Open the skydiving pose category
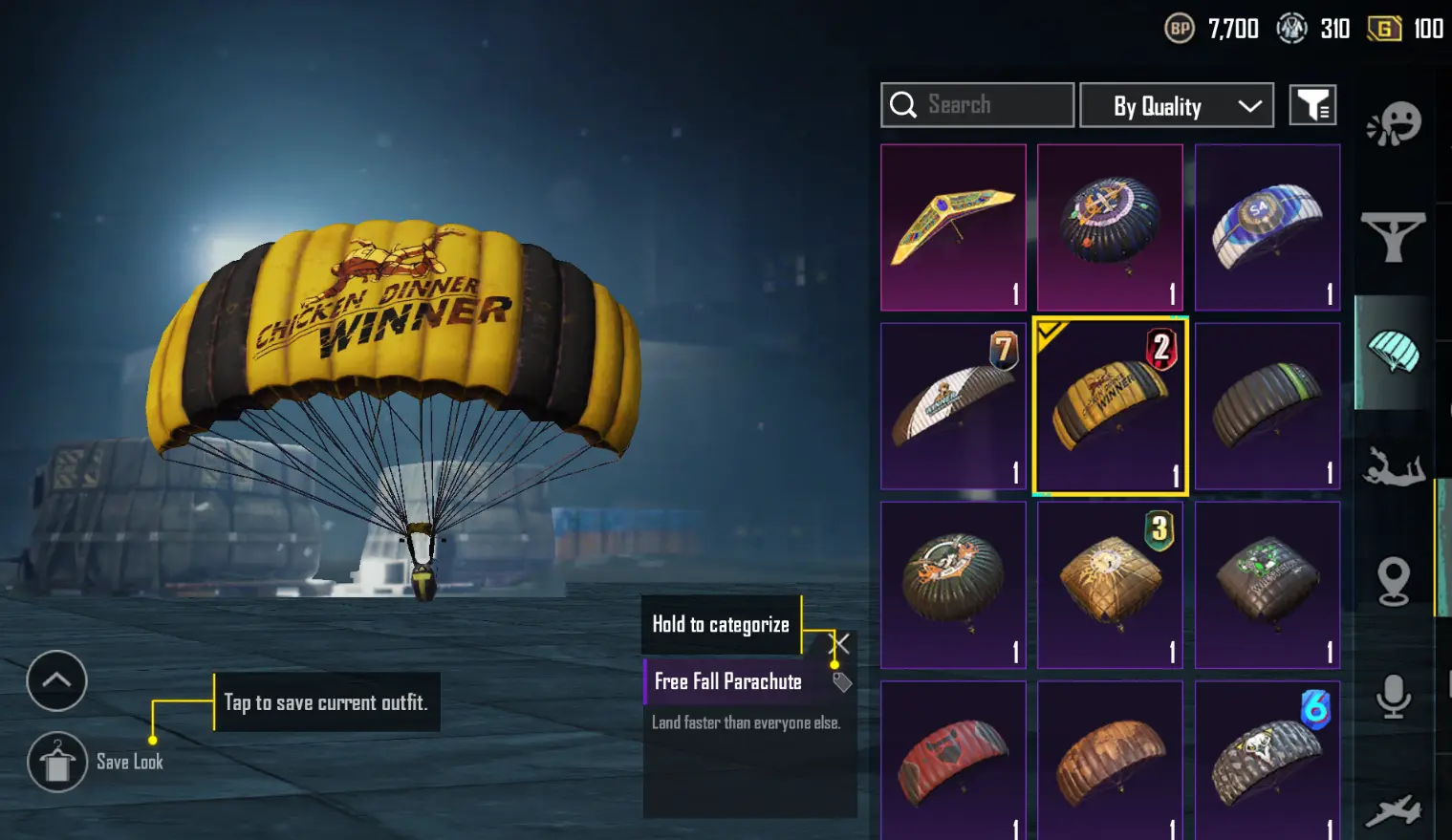The height and width of the screenshot is (840, 1452). [1394, 466]
